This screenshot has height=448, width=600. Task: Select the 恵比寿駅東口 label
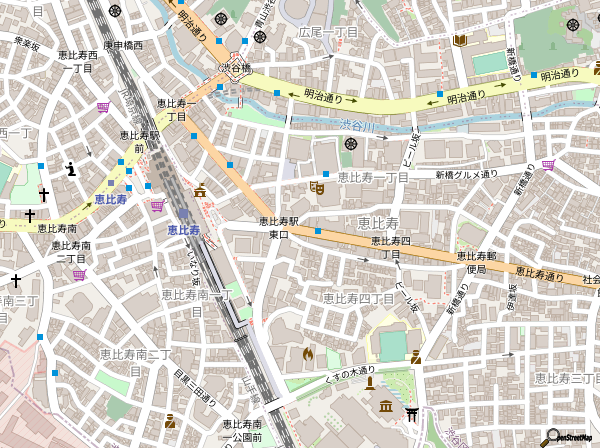click(279, 227)
